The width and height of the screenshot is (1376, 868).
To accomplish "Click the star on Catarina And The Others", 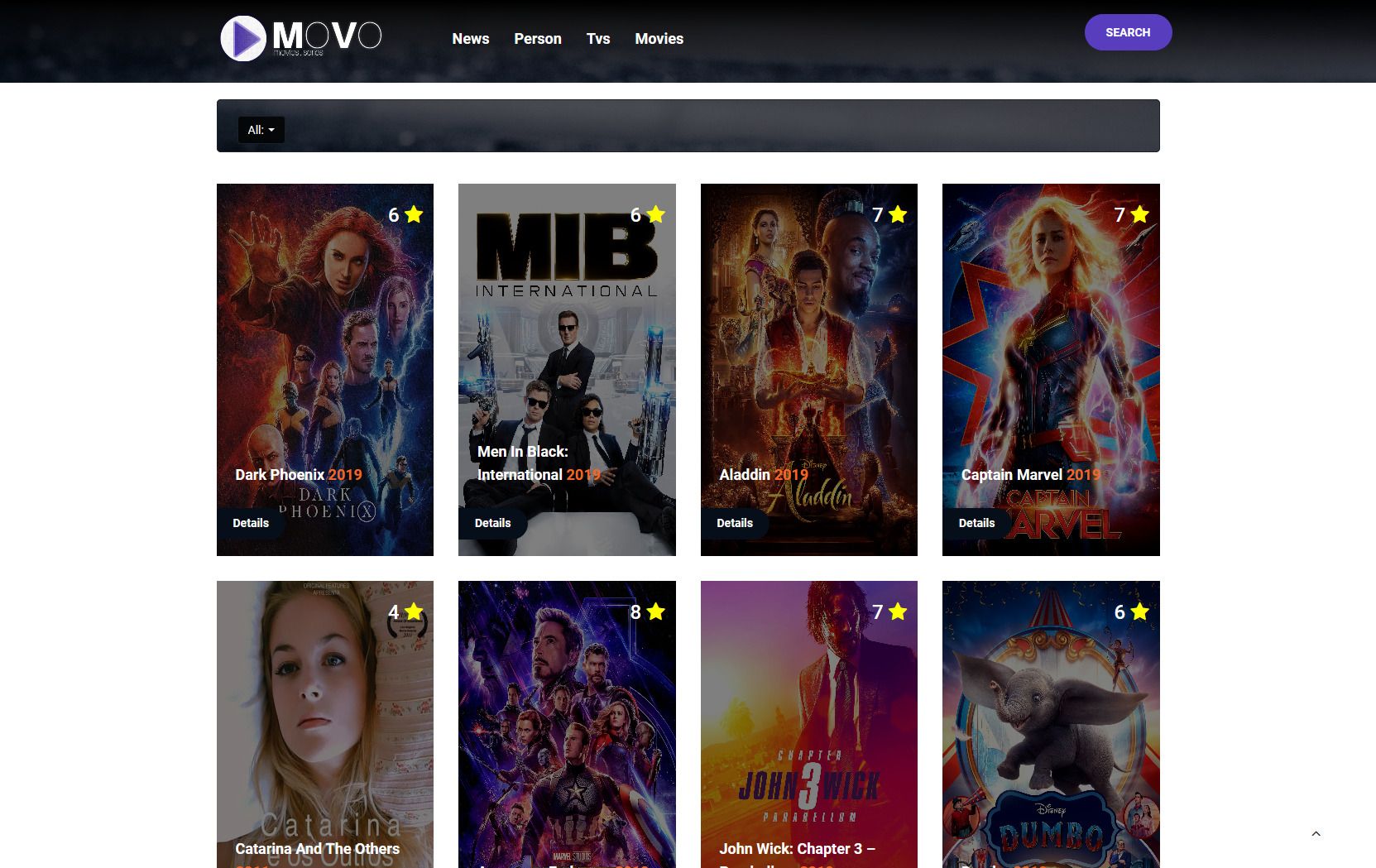I will [x=415, y=611].
